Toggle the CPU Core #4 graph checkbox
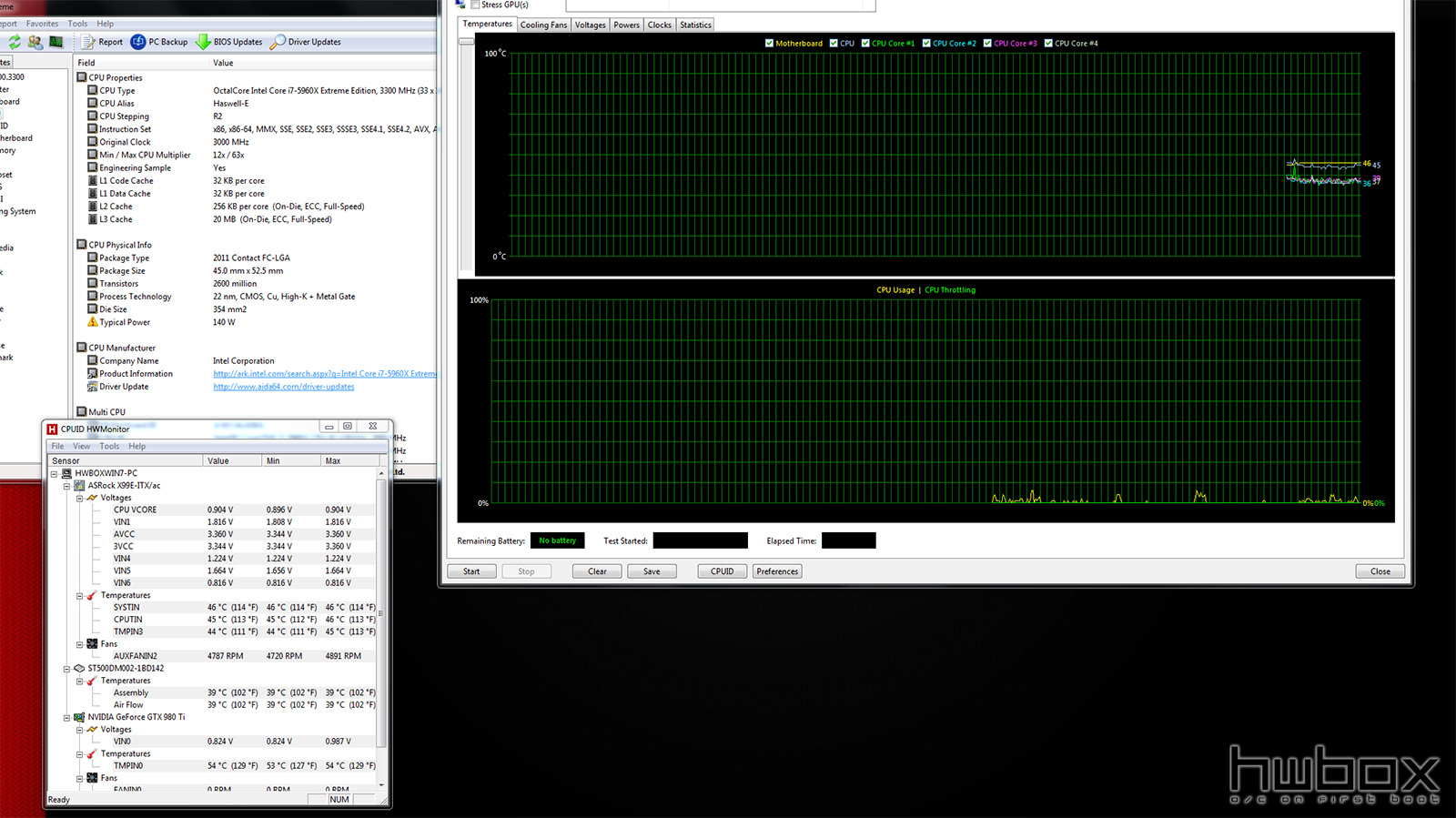The width and height of the screenshot is (1456, 818). click(x=1048, y=43)
